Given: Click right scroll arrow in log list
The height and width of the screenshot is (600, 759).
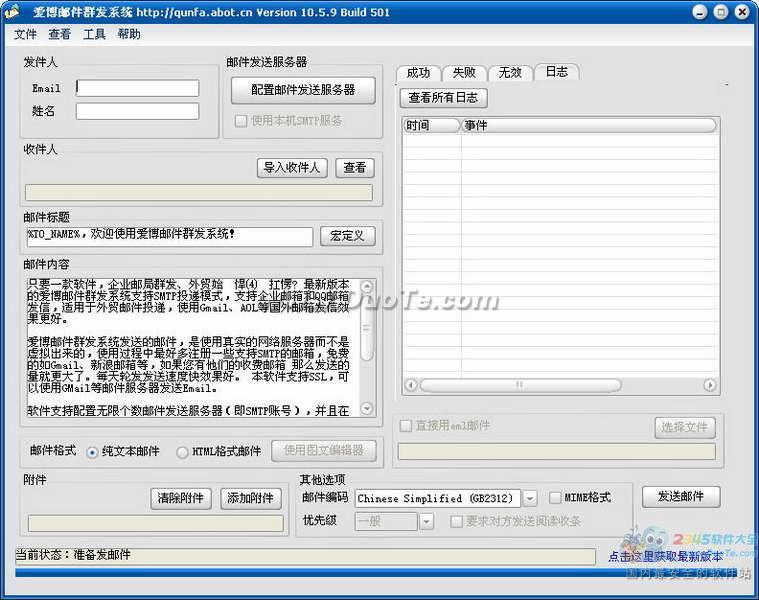Looking at the screenshot, I should pyautogui.click(x=710, y=385).
